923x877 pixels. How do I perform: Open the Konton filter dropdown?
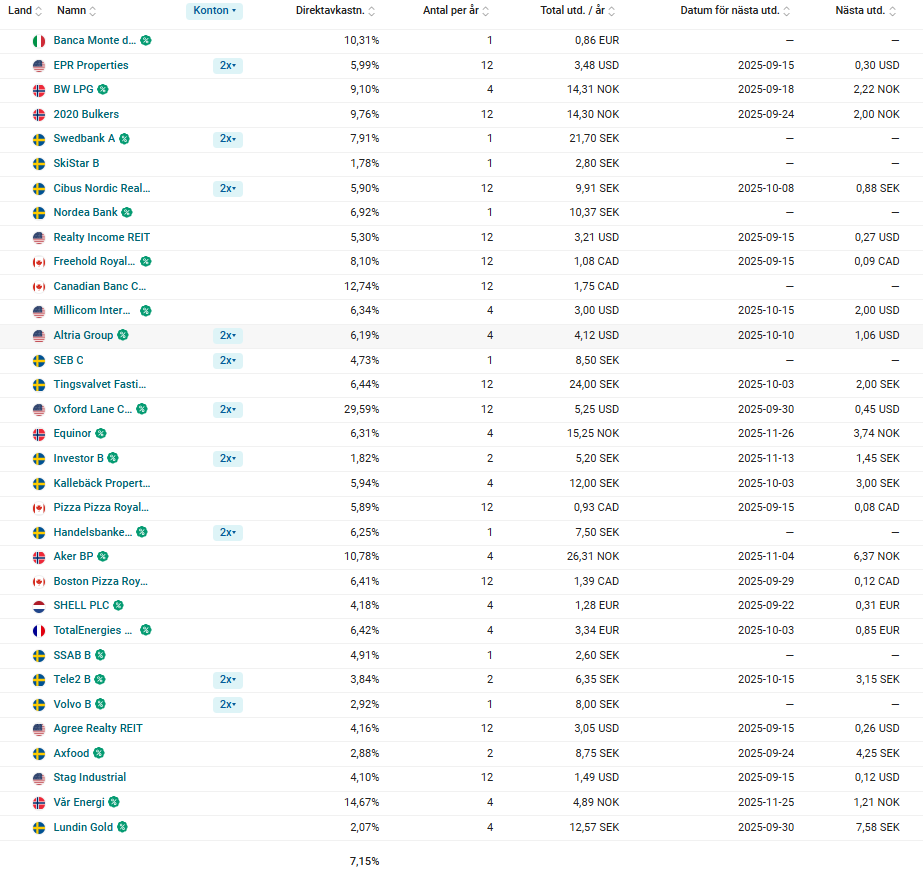pos(214,11)
